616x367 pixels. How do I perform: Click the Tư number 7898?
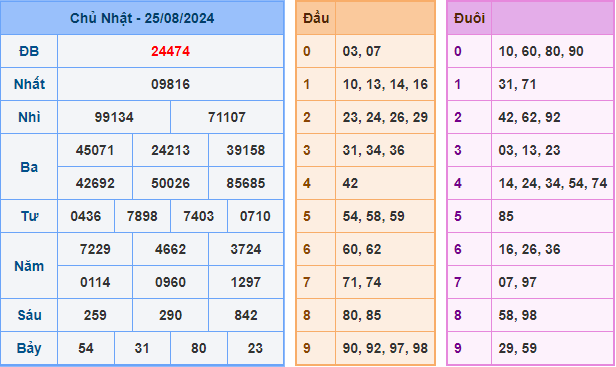[142, 216]
